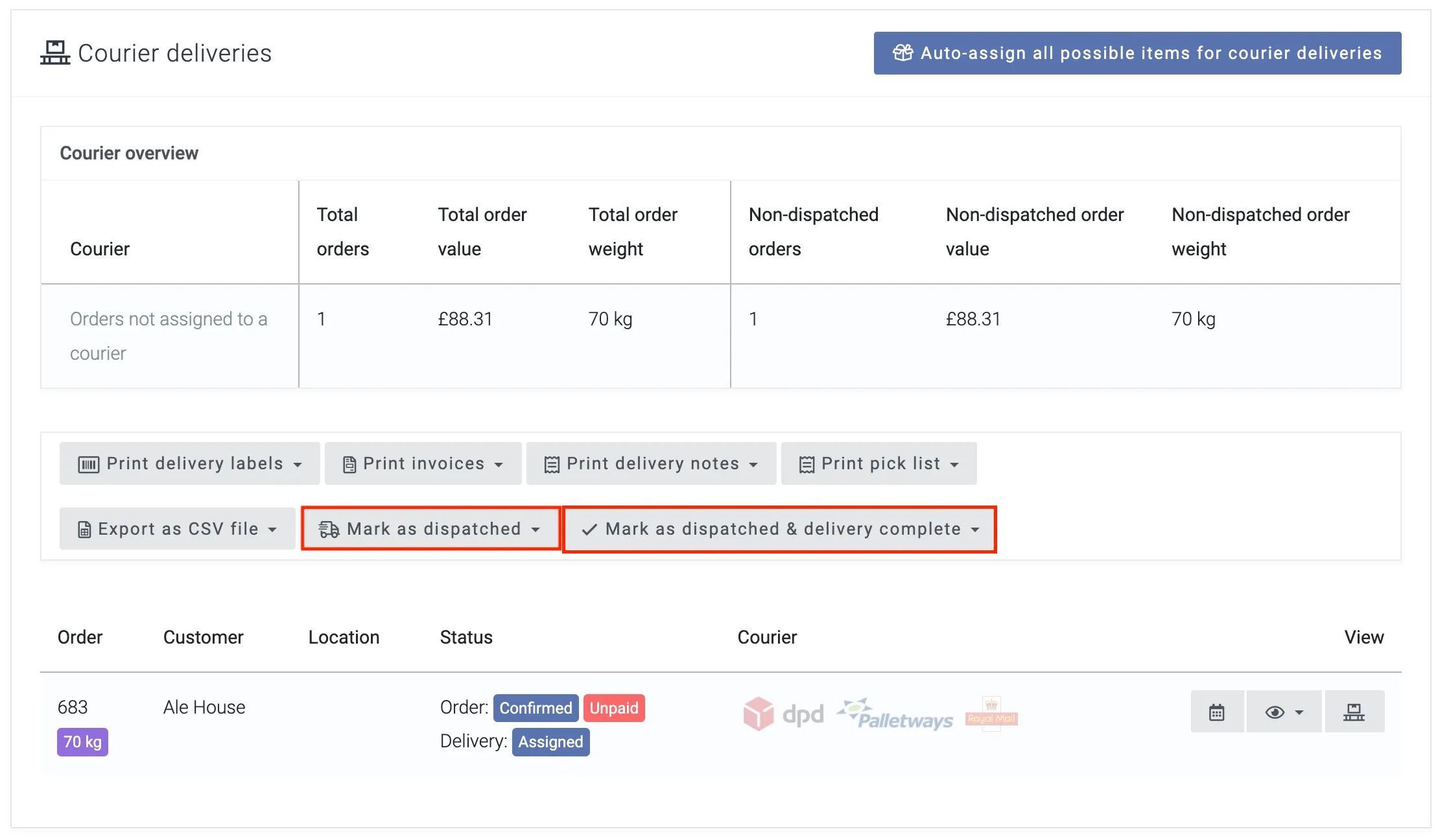The width and height of the screenshot is (1438, 840).
Task: Click the Confirmed order status badge
Action: point(536,708)
